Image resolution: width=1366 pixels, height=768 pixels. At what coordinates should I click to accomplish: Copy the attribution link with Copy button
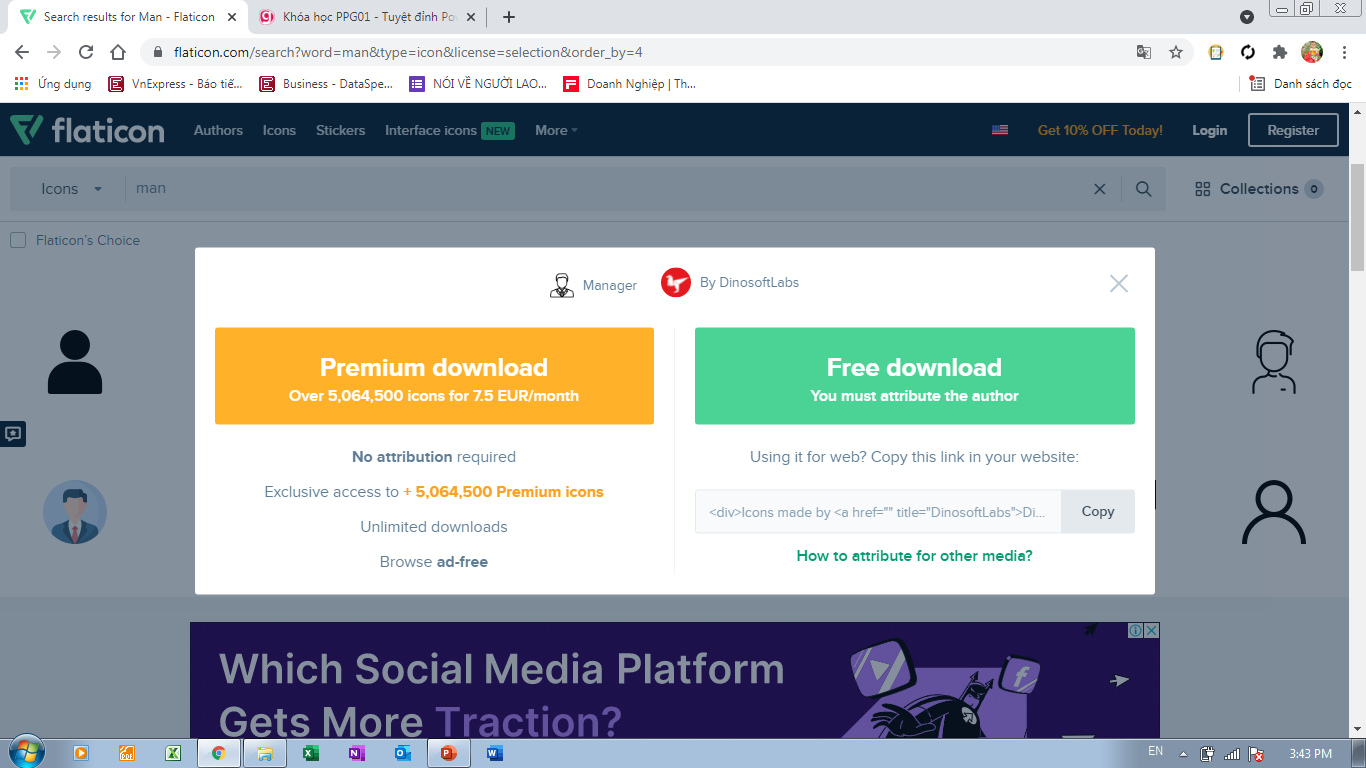pos(1098,511)
